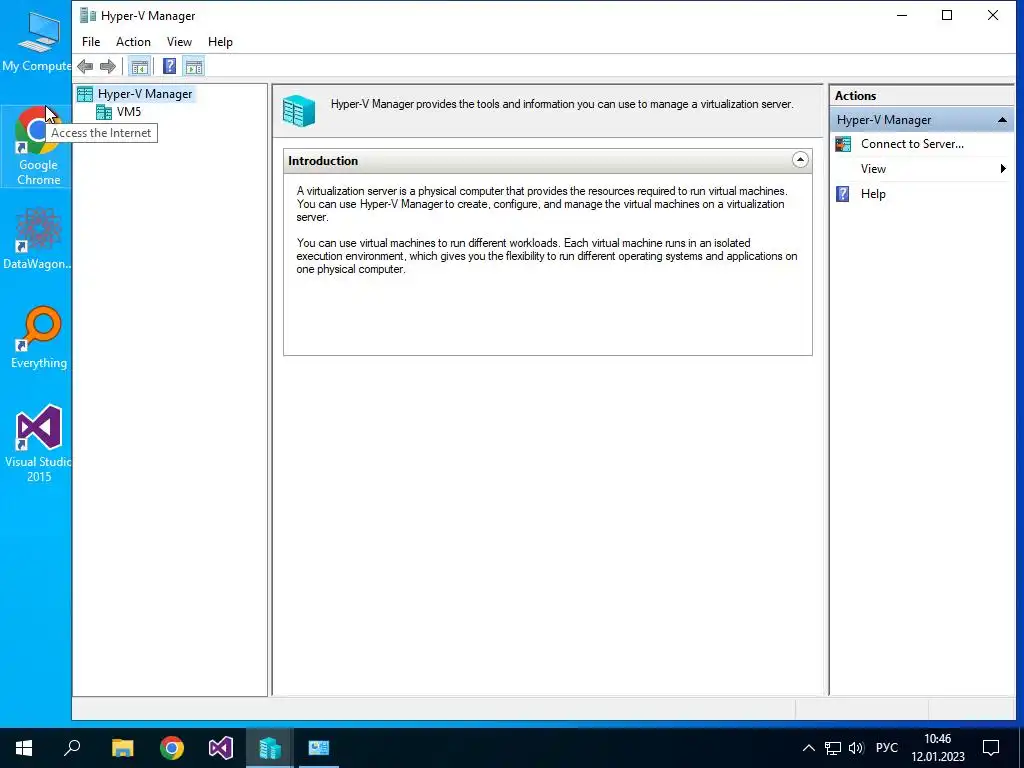
Task: Click the VM5 server icon in the tree
Action: pyautogui.click(x=104, y=112)
